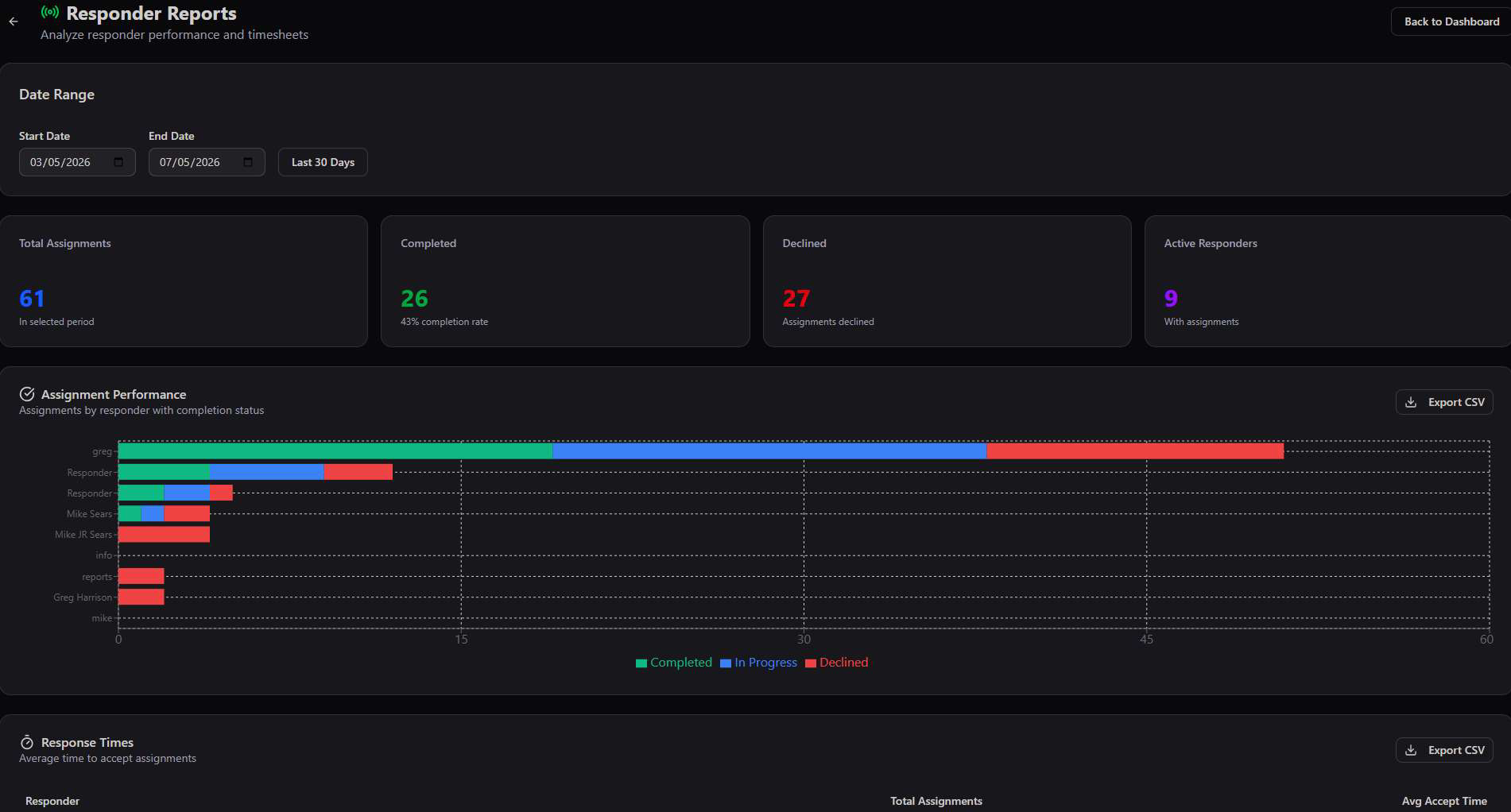Image resolution: width=1511 pixels, height=812 pixels.
Task: Click the Responder table column header
Action: point(52,801)
